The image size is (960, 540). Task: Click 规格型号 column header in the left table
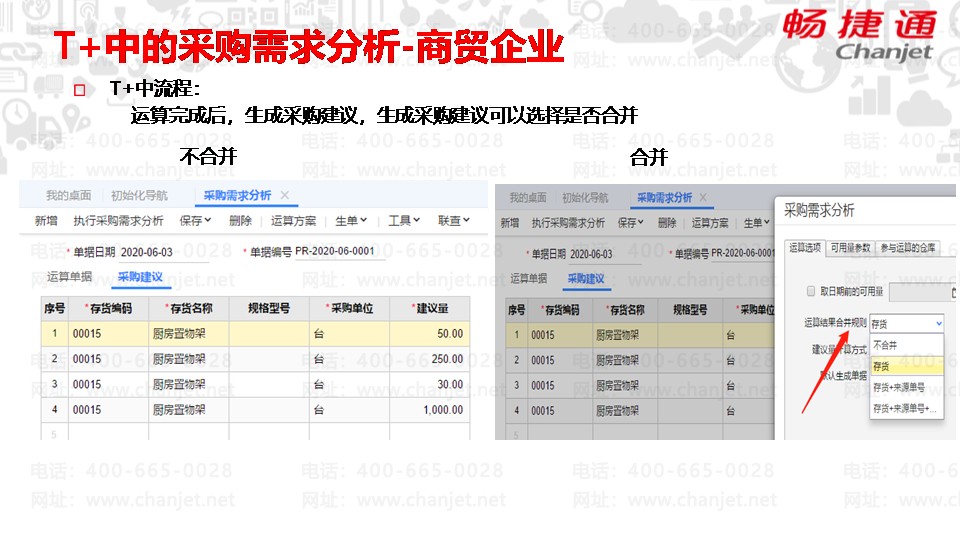click(x=269, y=309)
